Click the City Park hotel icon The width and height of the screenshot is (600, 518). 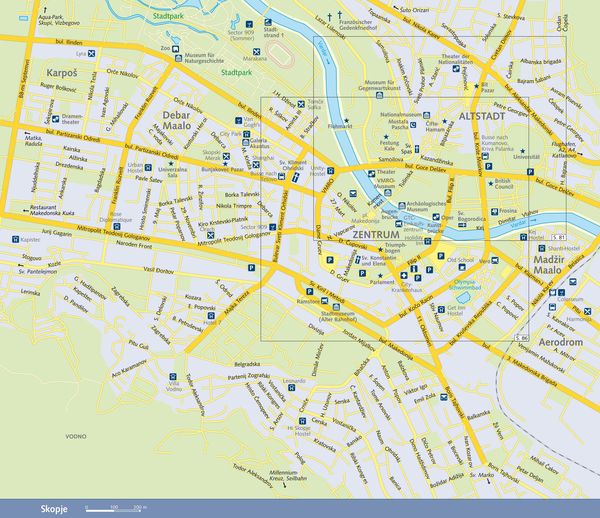coord(246,134)
